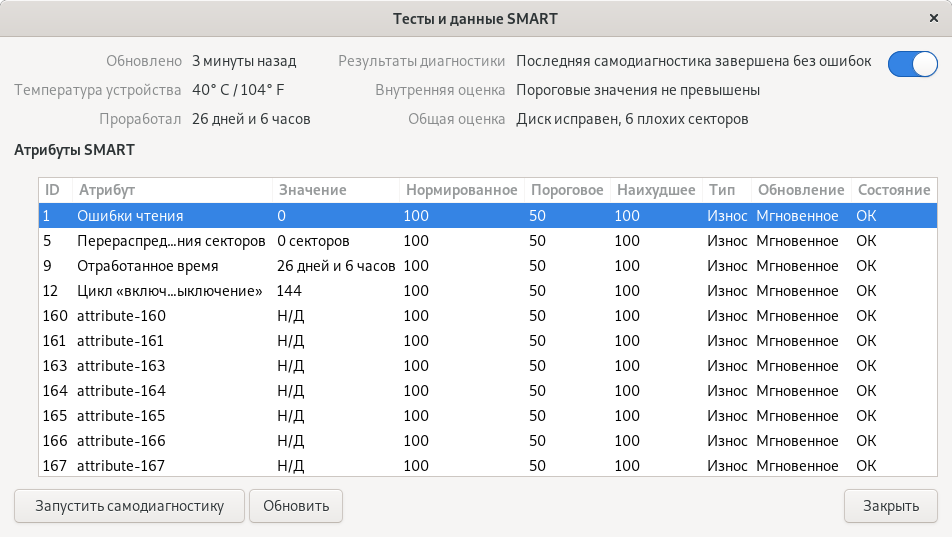This screenshot has height=537, width=952.
Task: Select the attribute-163 row
Action: point(121,366)
